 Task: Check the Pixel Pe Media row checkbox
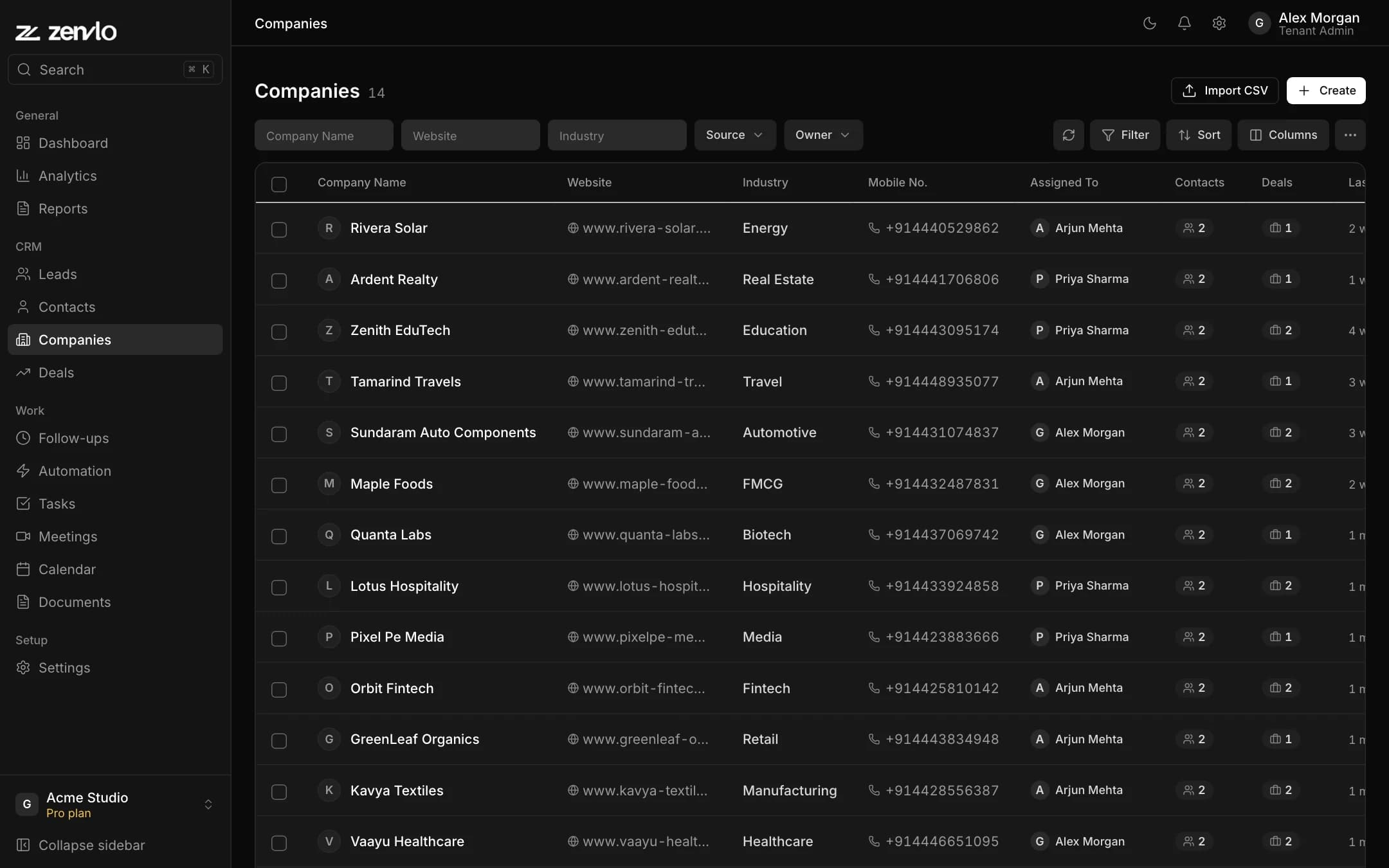pyautogui.click(x=279, y=638)
